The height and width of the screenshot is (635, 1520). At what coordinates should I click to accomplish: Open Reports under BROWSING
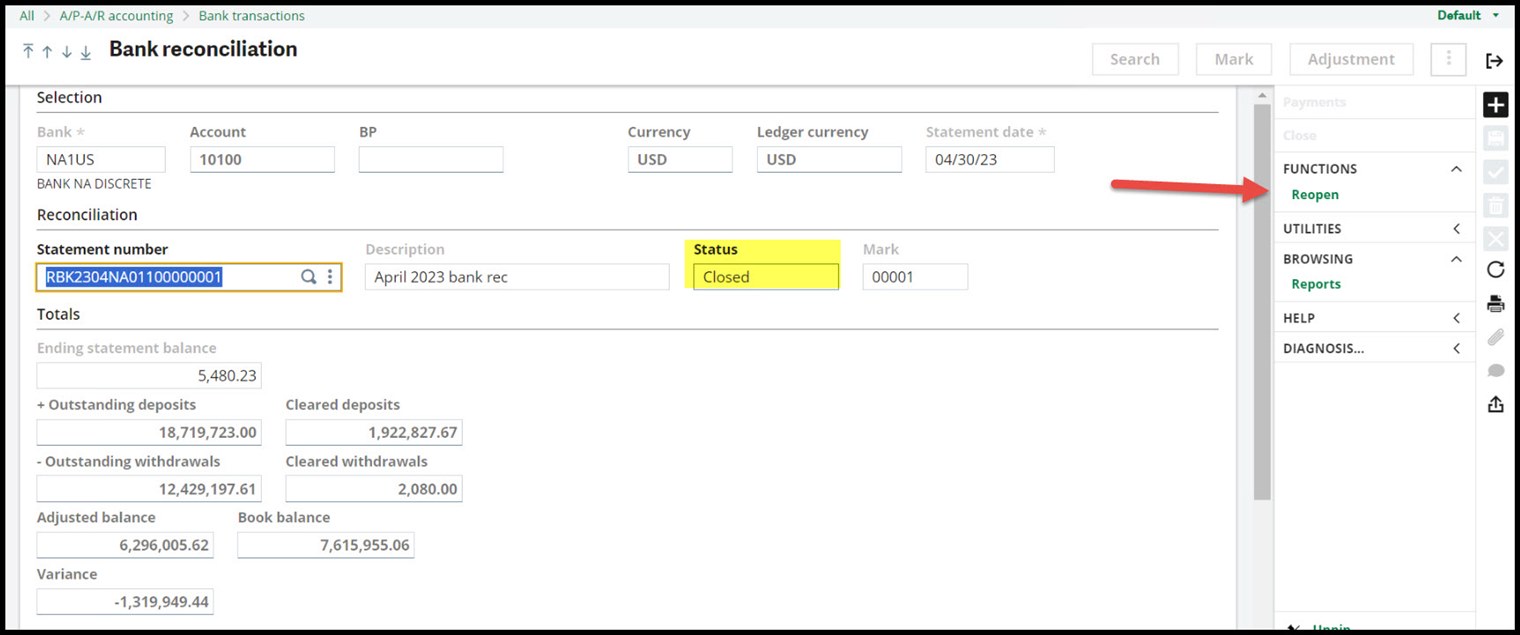point(1315,284)
